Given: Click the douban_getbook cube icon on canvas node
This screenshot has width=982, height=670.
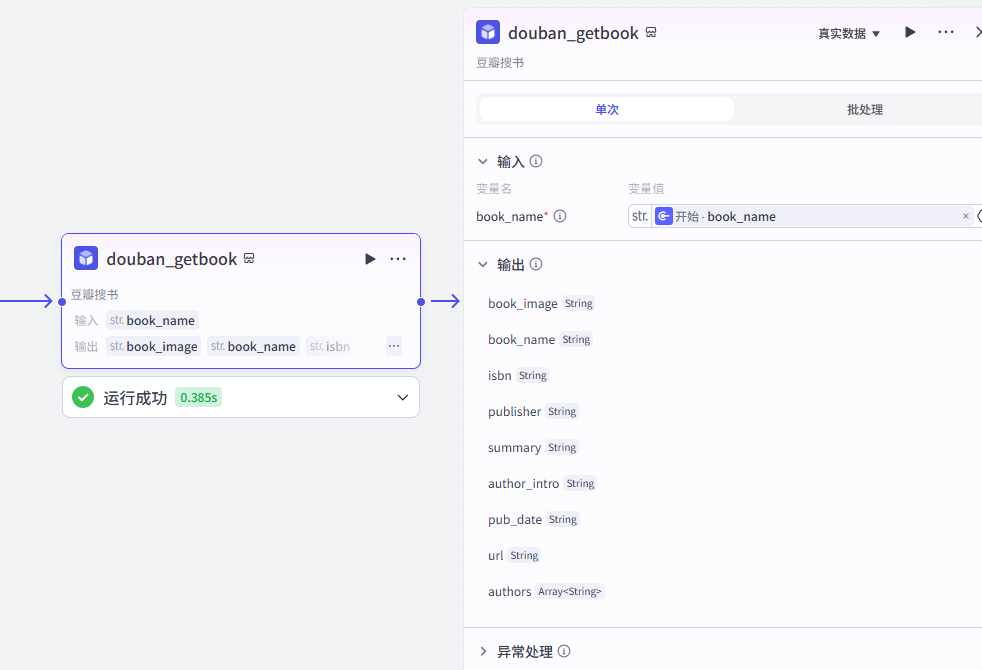Looking at the screenshot, I should tap(86, 258).
